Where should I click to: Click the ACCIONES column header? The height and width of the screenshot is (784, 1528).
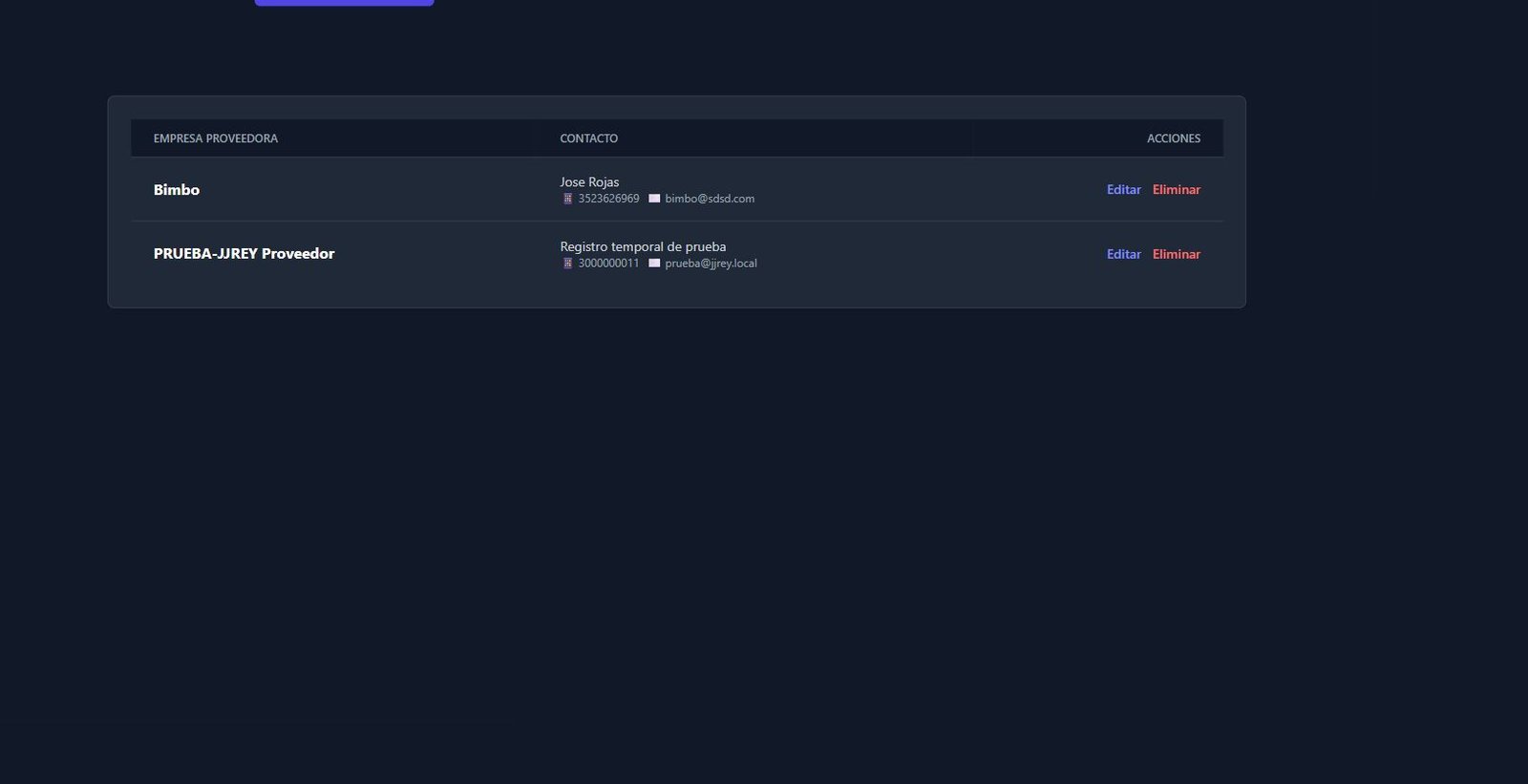(x=1174, y=138)
